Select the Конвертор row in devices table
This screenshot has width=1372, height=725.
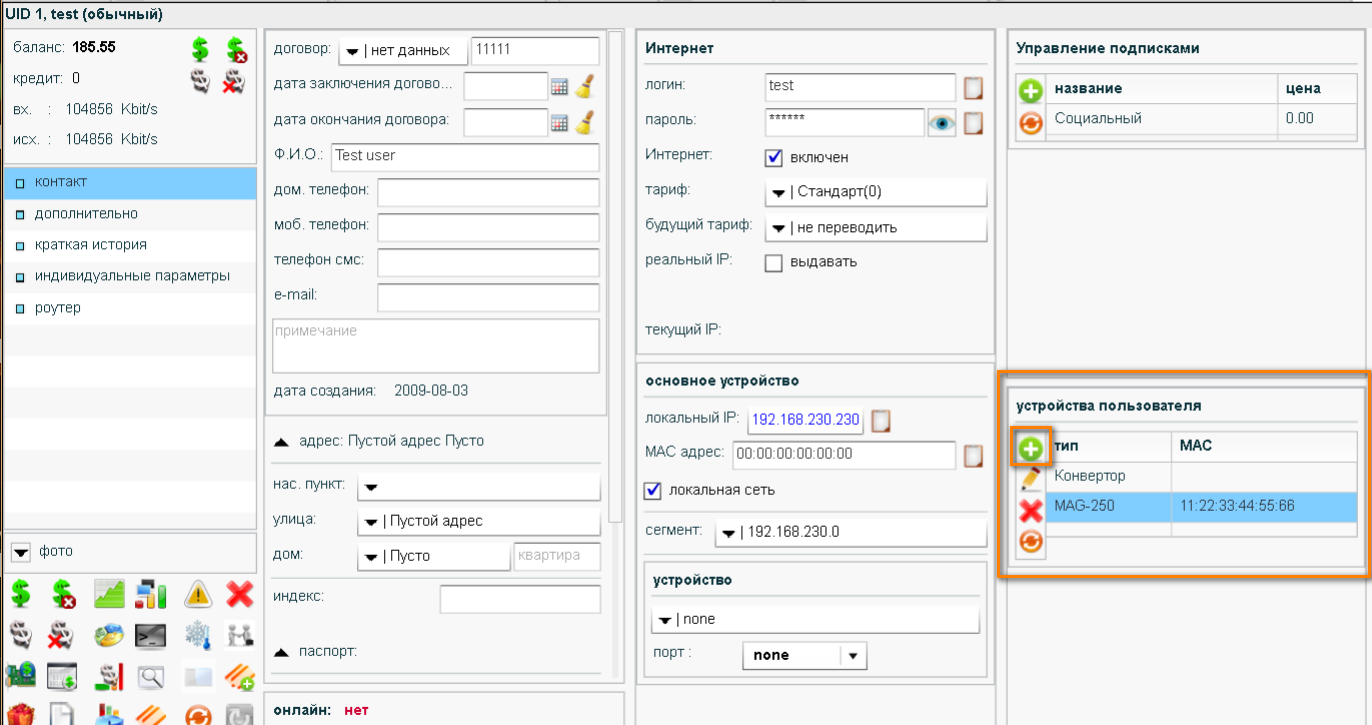coord(1110,476)
